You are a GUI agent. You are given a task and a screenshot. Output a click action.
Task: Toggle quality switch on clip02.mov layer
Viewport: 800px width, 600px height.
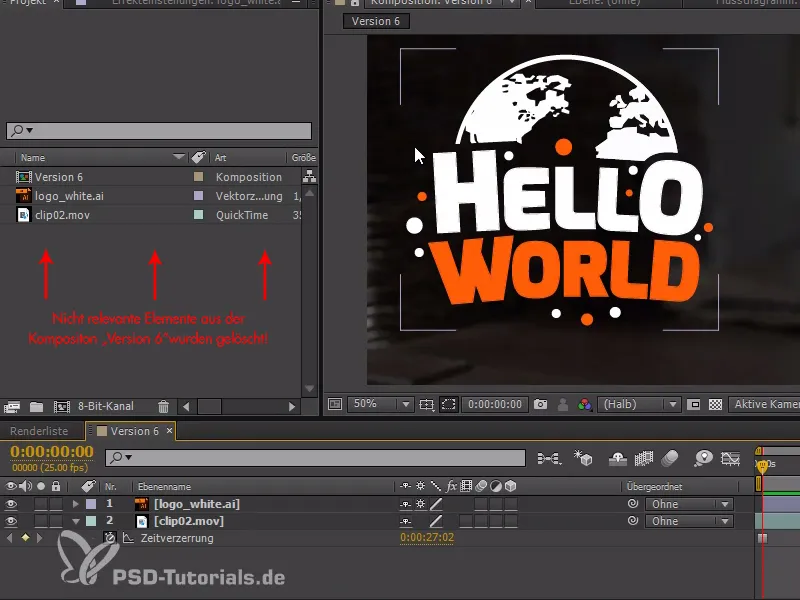point(436,521)
